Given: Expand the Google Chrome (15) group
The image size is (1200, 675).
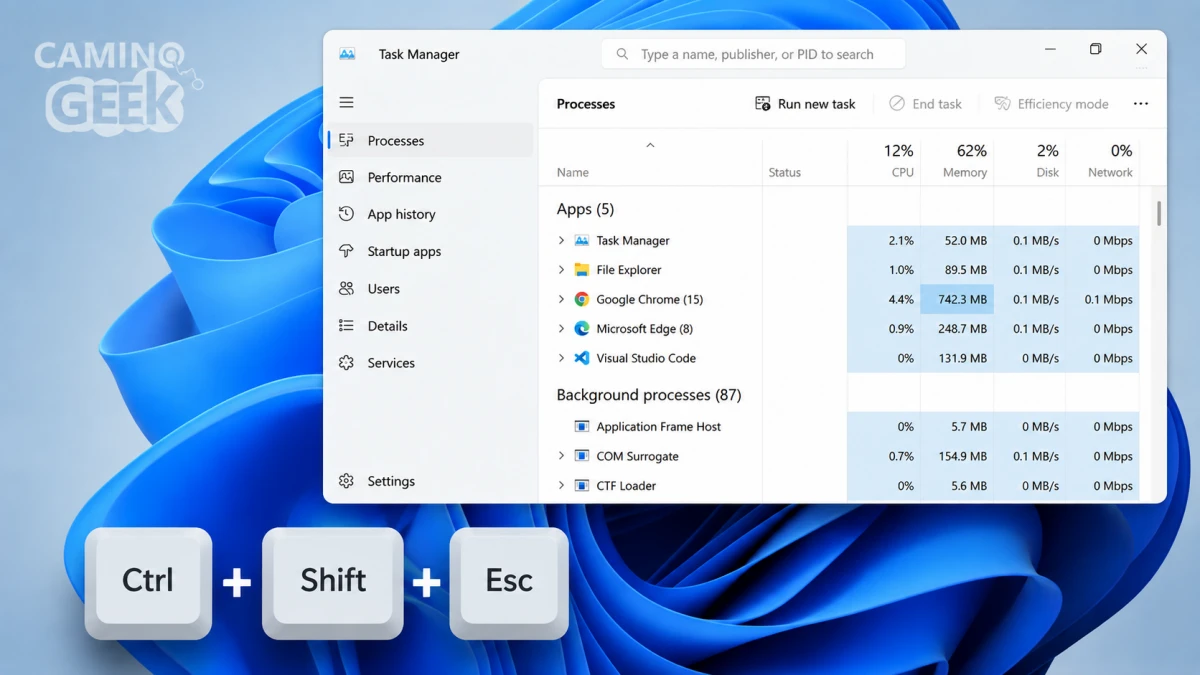Looking at the screenshot, I should click(x=561, y=299).
